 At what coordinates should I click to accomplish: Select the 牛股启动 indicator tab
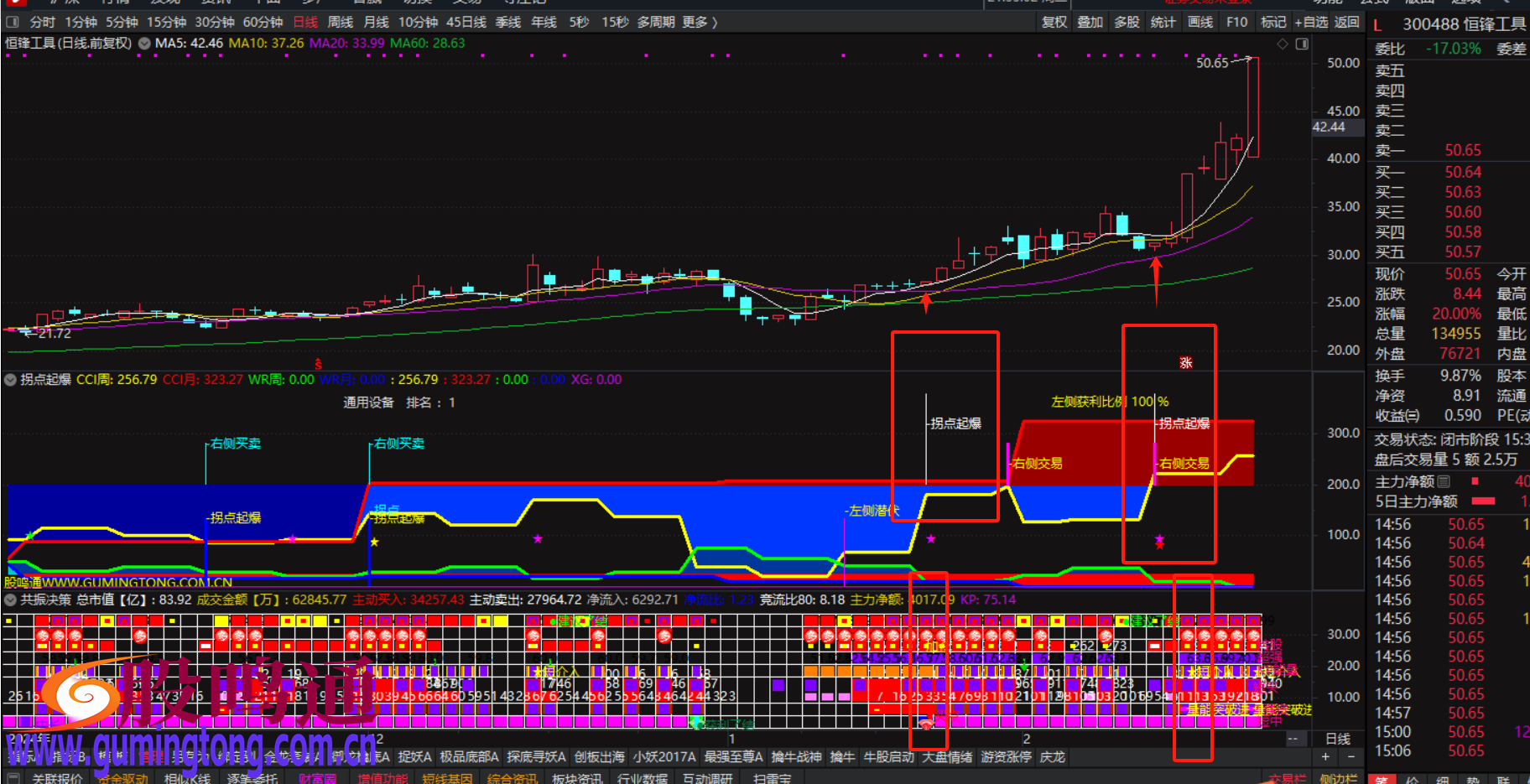888,757
